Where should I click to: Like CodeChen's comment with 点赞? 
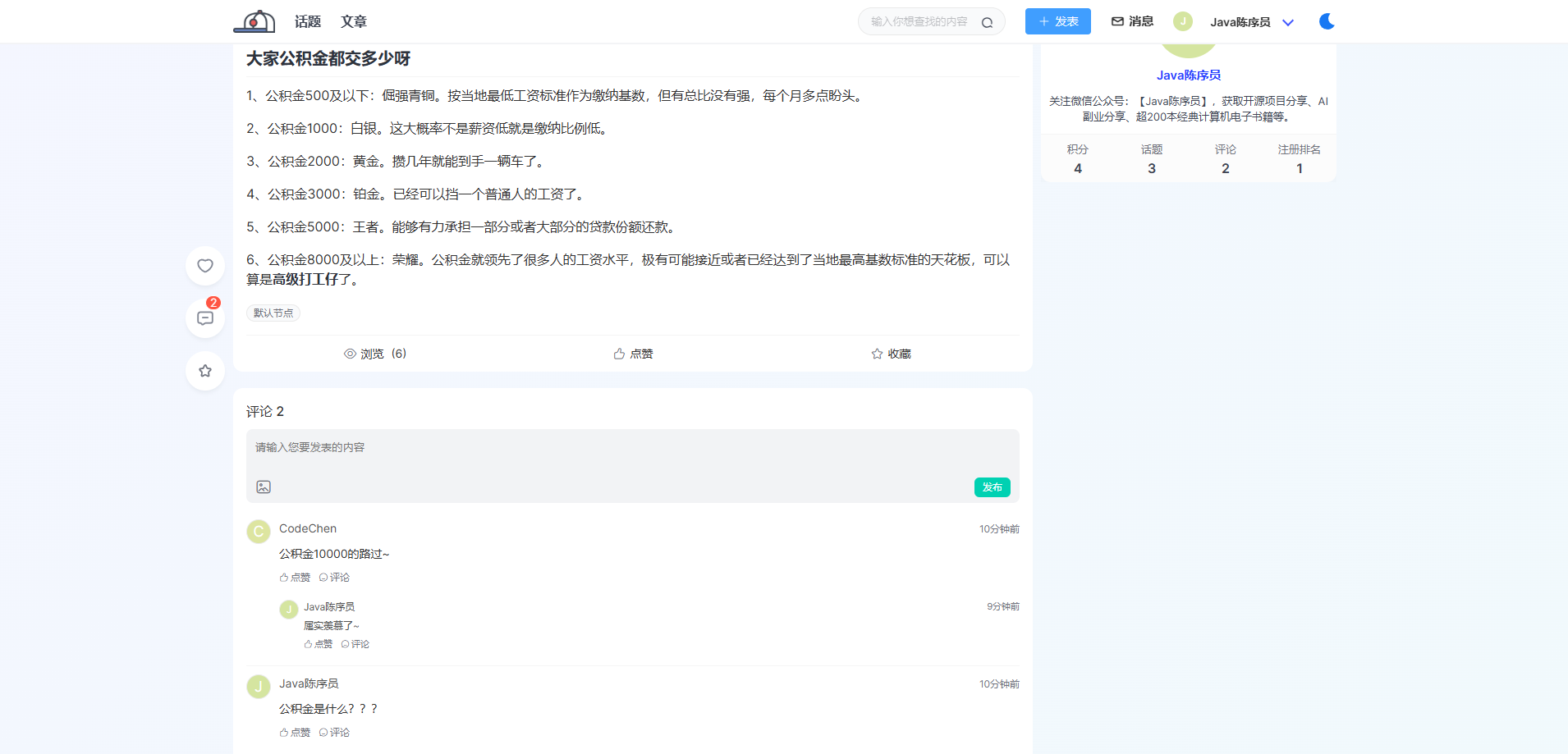295,578
